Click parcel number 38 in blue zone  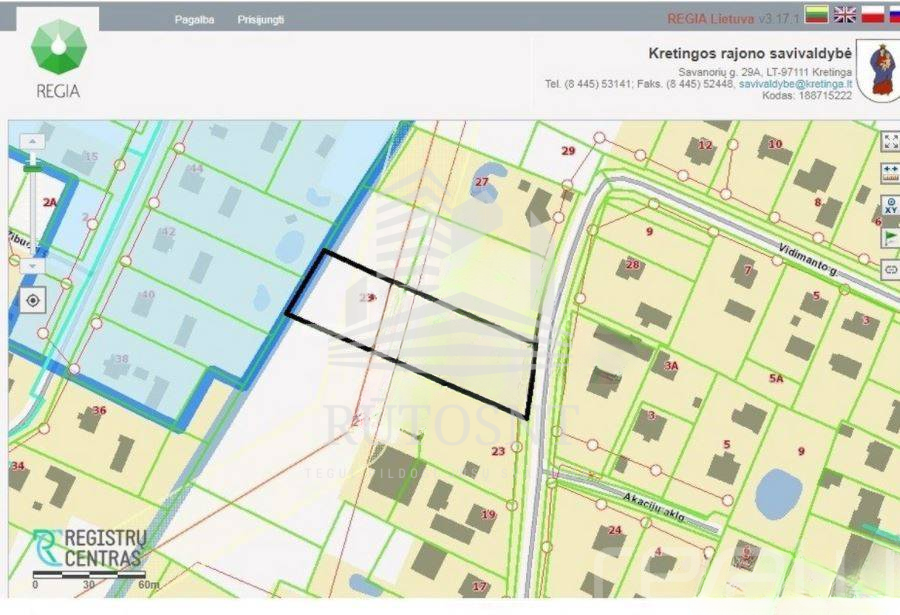120,359
